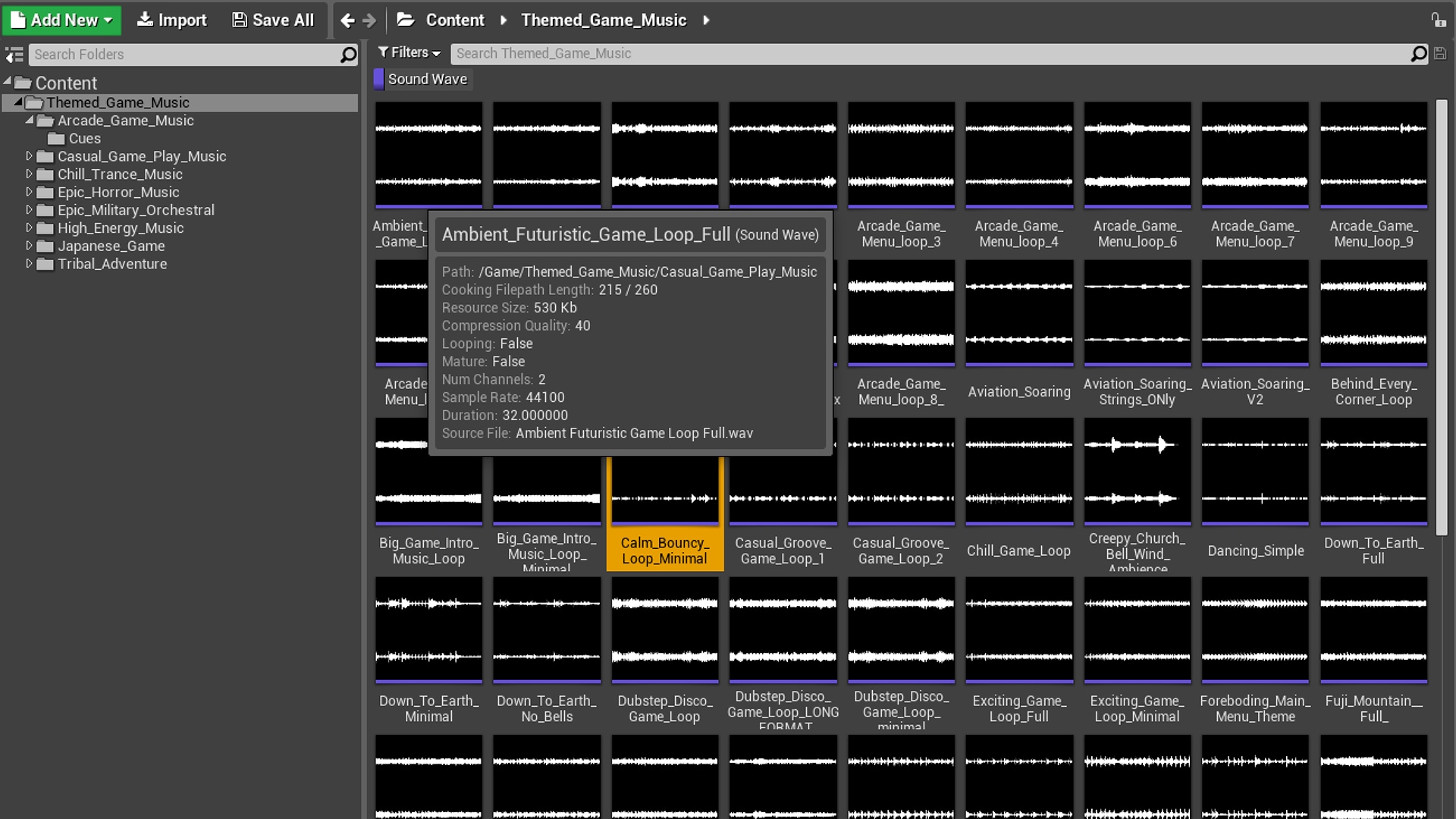Click the Import button

[171, 20]
